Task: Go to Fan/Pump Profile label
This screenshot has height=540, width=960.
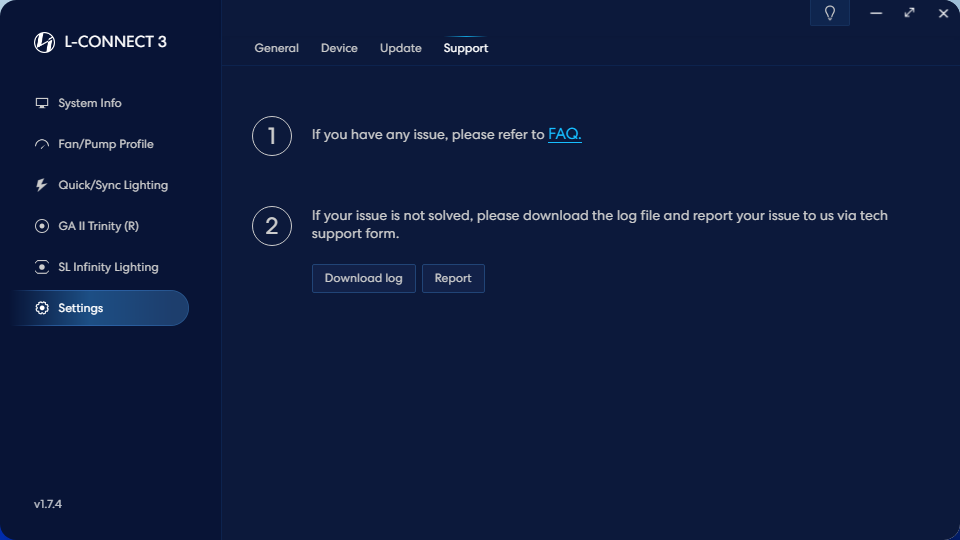Action: coord(106,144)
